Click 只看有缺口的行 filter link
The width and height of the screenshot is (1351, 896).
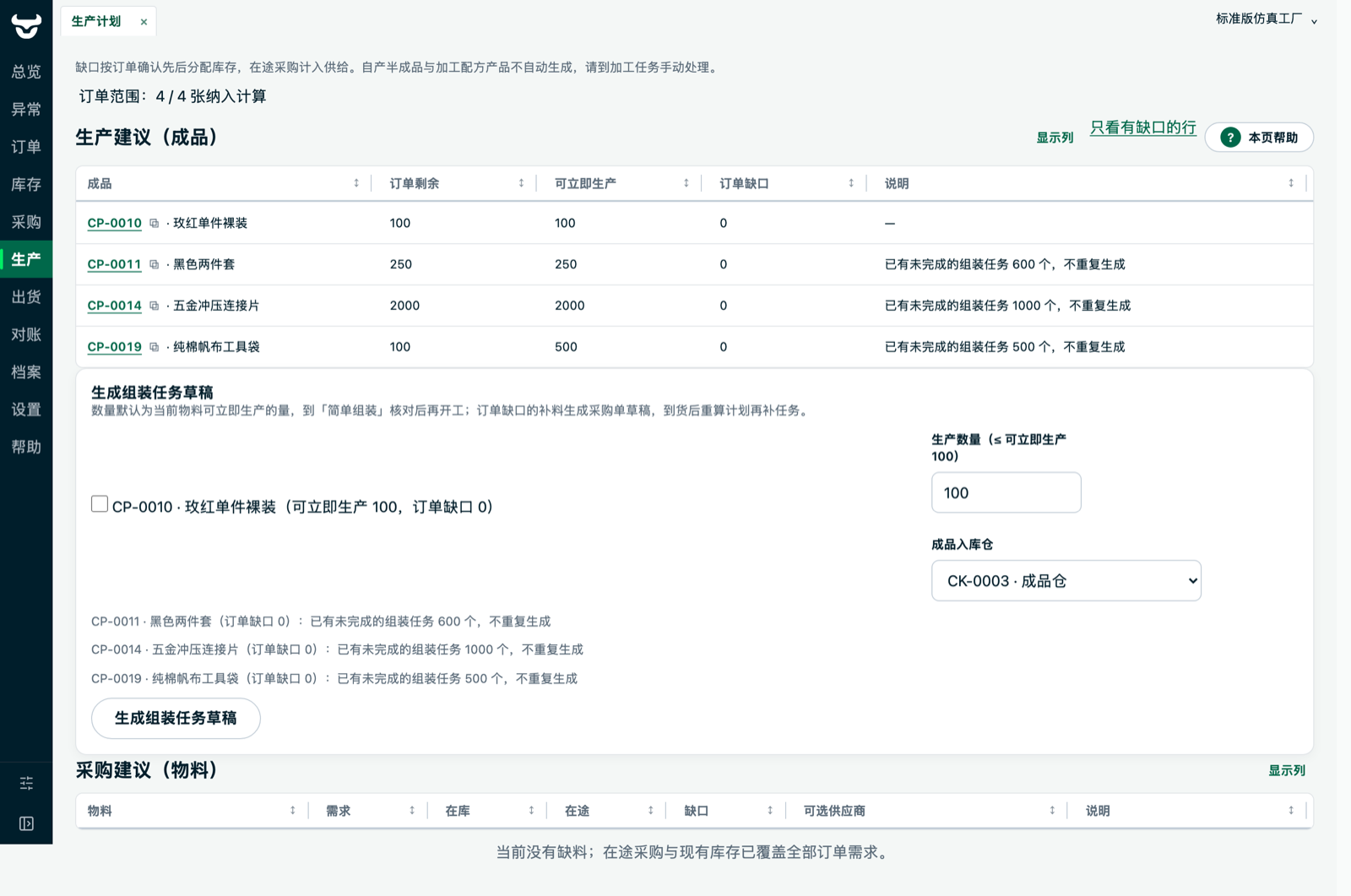[1142, 128]
